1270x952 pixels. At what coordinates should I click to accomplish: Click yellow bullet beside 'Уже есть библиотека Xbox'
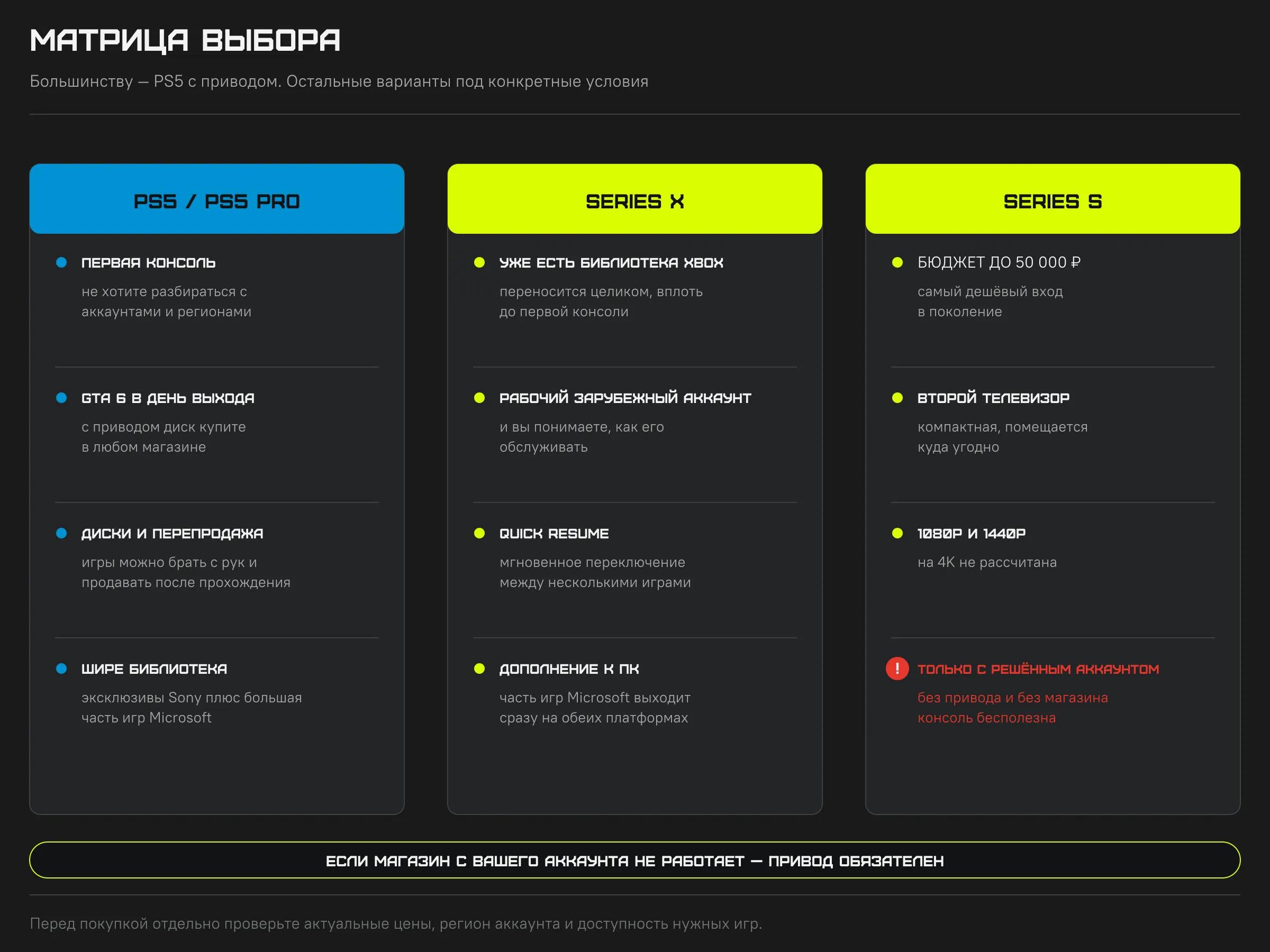click(479, 263)
